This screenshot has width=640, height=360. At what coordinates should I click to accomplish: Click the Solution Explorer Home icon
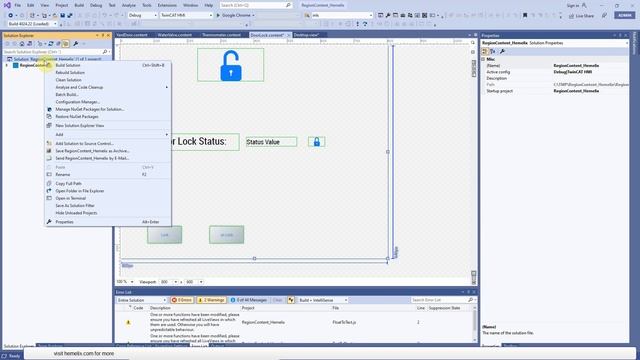(22, 44)
